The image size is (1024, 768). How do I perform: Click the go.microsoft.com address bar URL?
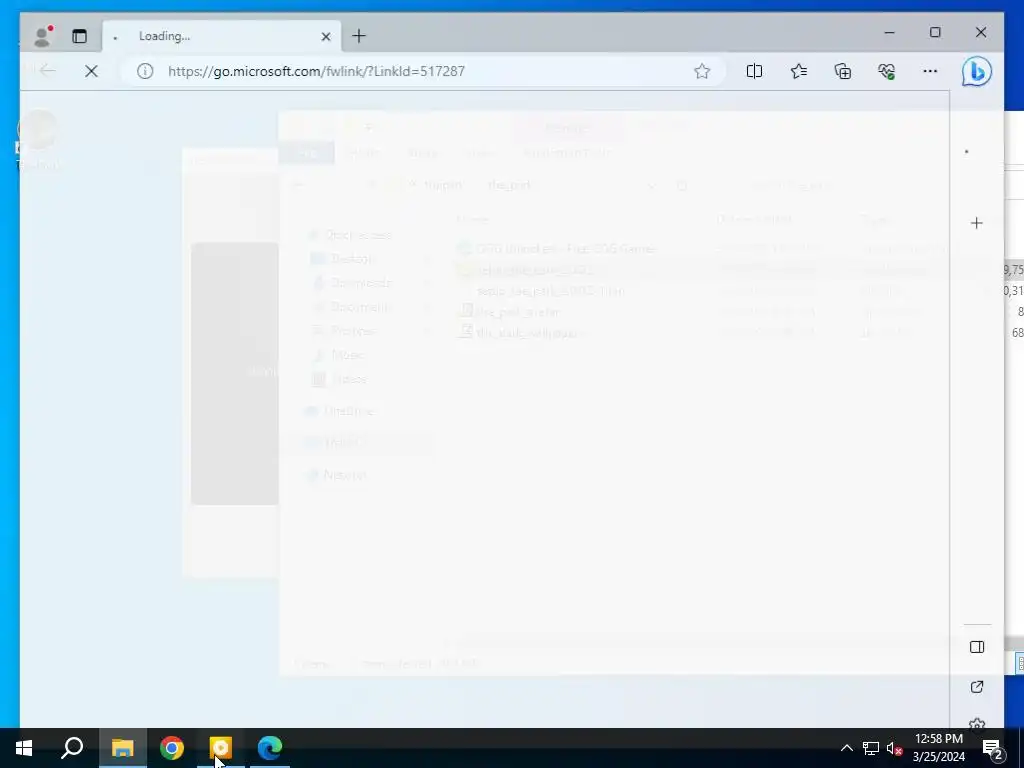pyautogui.click(x=316, y=71)
